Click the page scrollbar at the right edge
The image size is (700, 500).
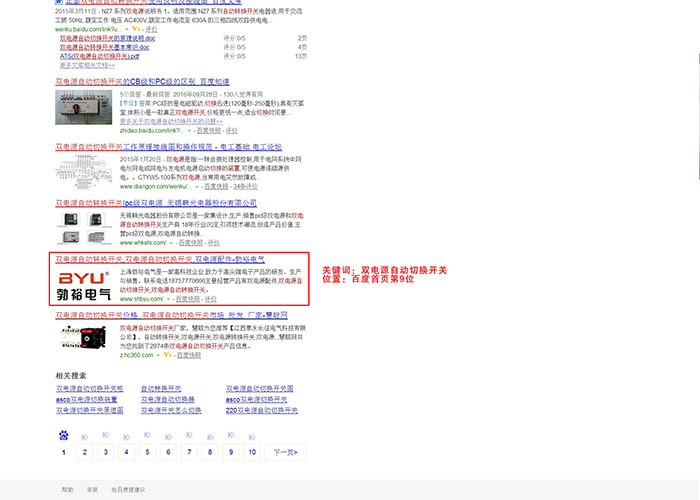[698, 116]
